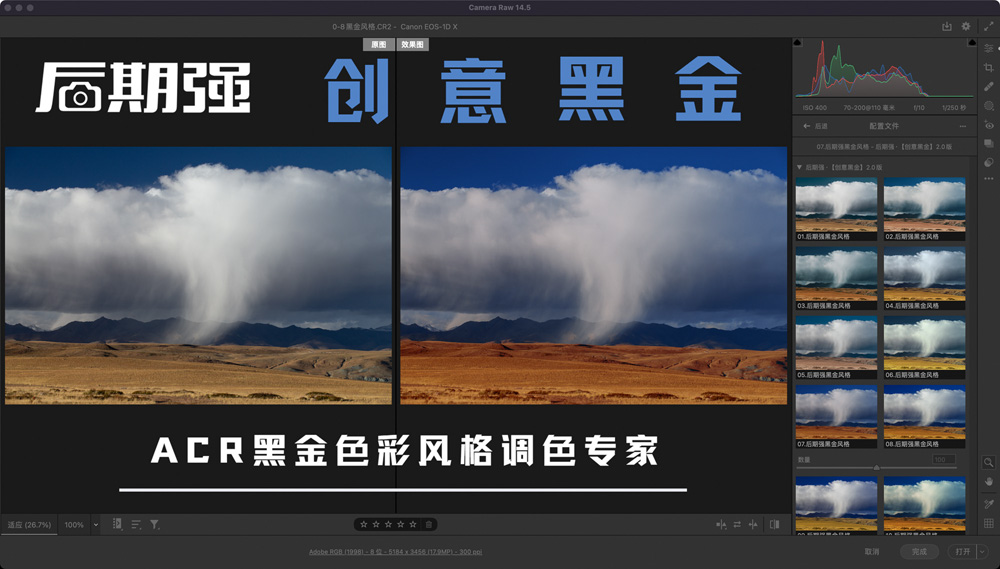Open the filter funnel icon
1000x569 pixels.
pos(154,524)
